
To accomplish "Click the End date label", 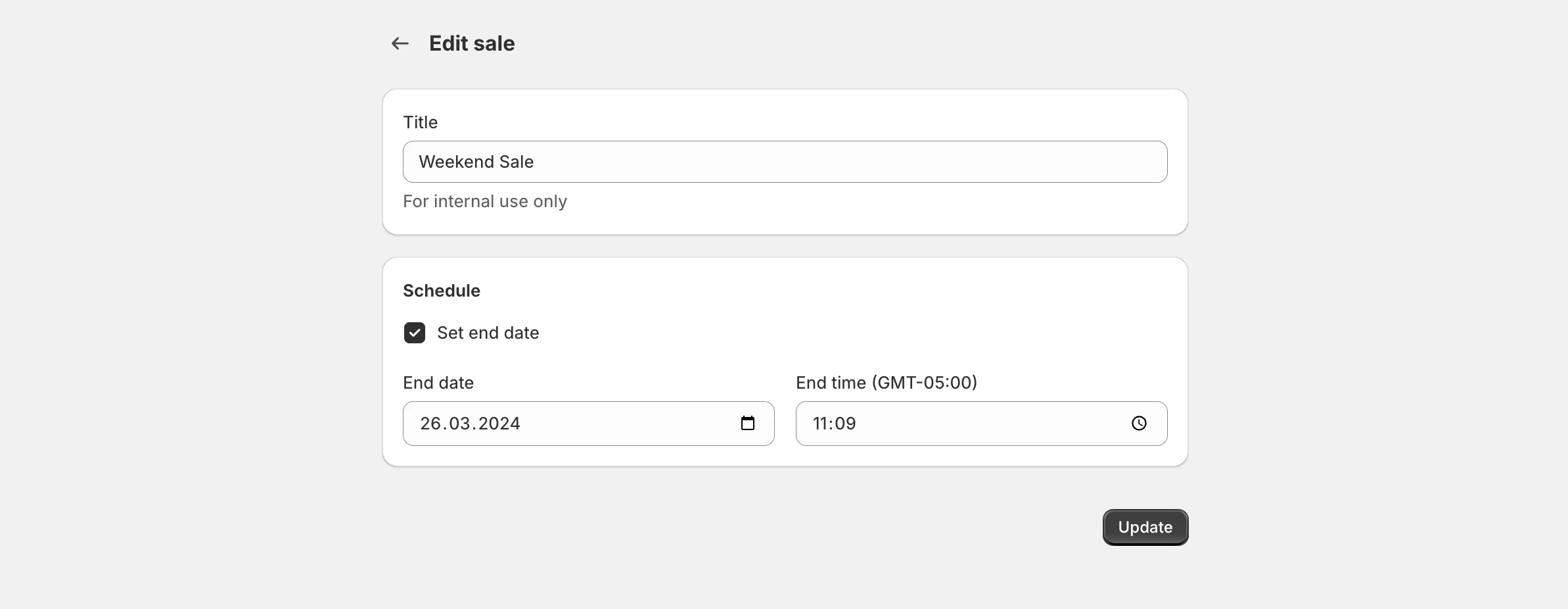I will coord(438,383).
